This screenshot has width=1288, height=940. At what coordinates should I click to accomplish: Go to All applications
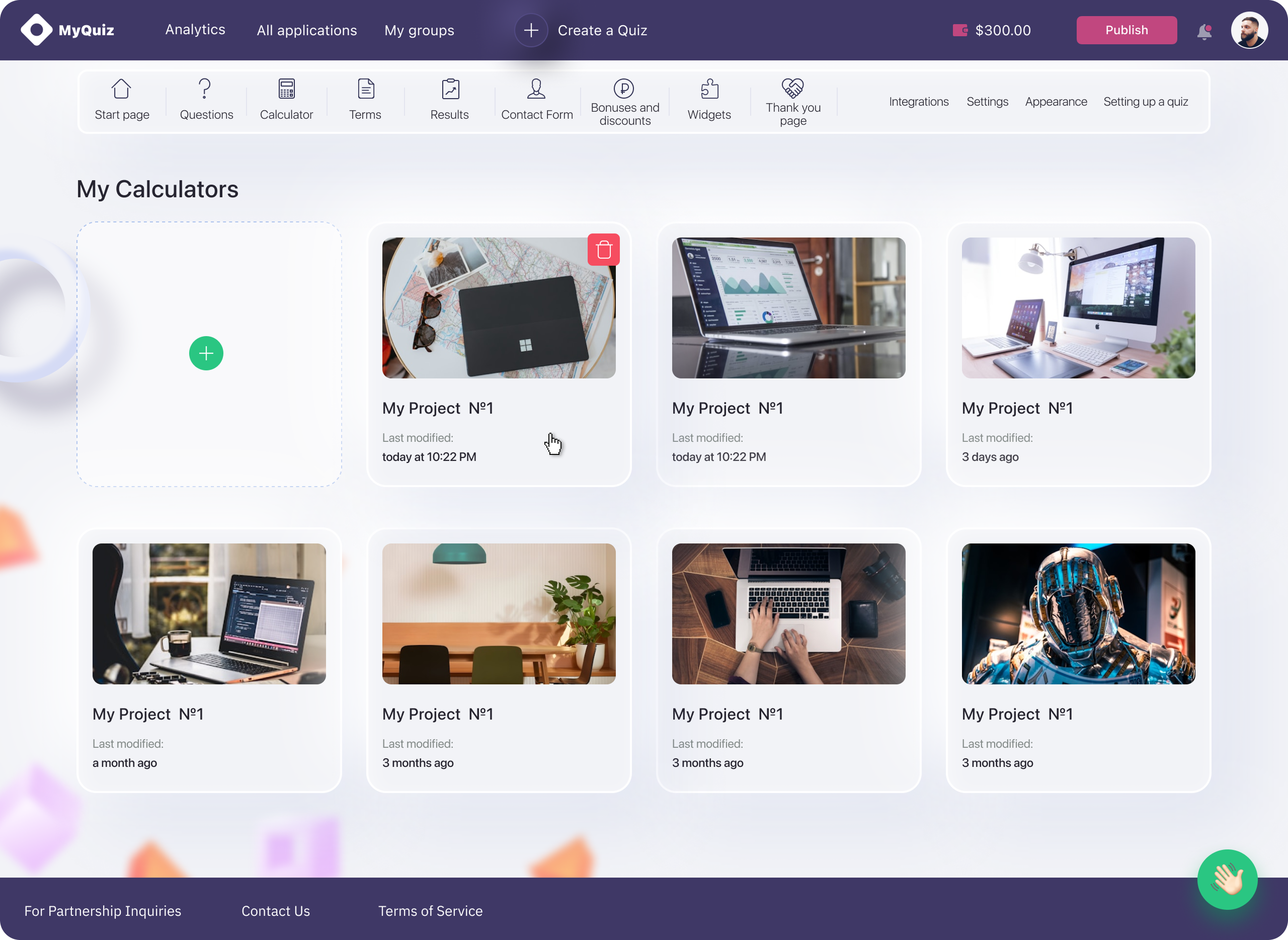(x=306, y=30)
